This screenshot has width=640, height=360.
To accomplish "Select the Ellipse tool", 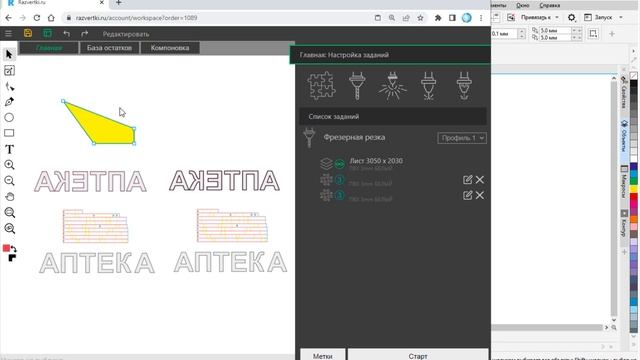I will click(9, 118).
